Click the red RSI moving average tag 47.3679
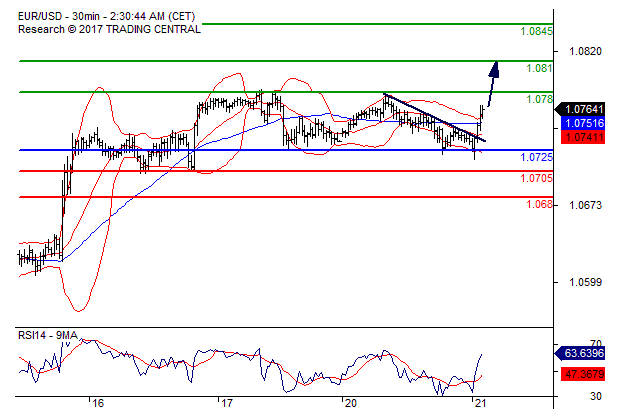This screenshot has height=417, width=625. (x=583, y=374)
